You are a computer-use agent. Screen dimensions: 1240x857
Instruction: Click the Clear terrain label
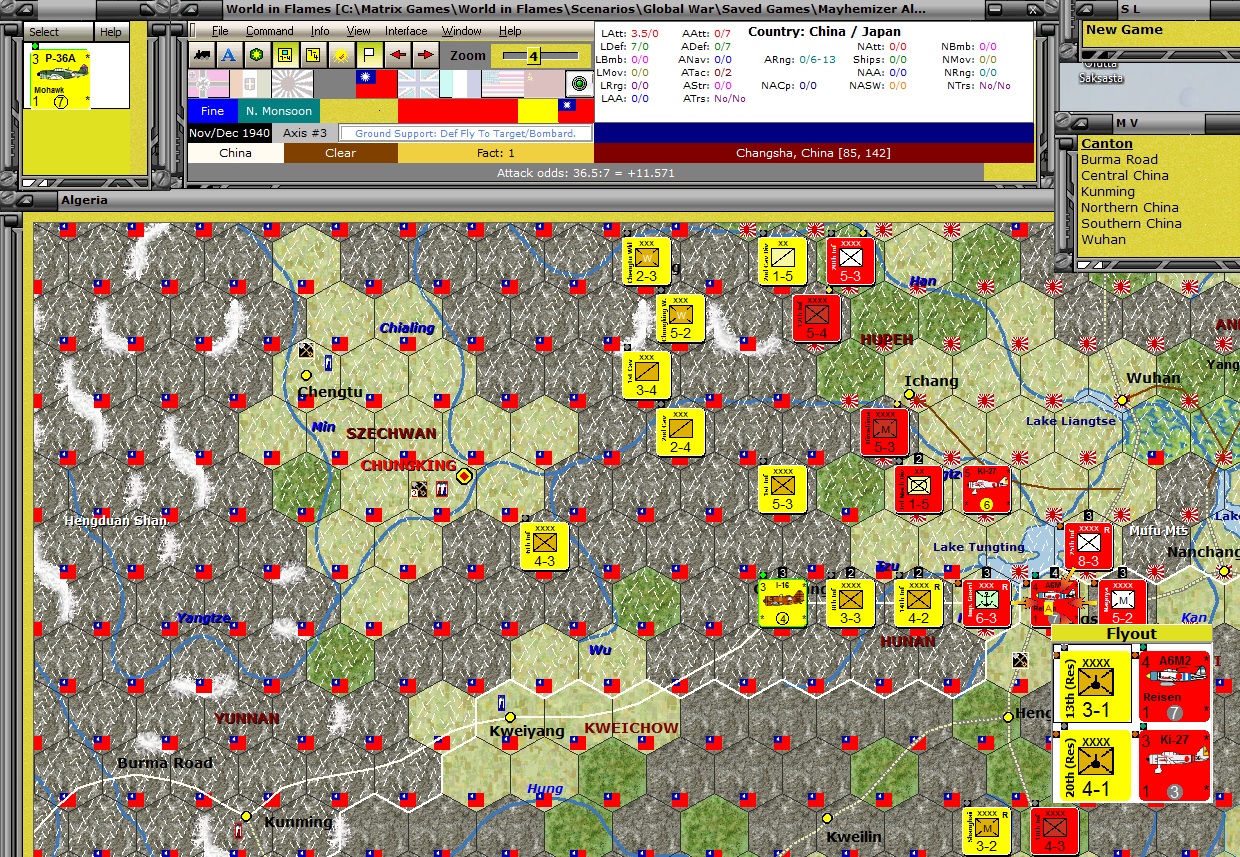340,153
